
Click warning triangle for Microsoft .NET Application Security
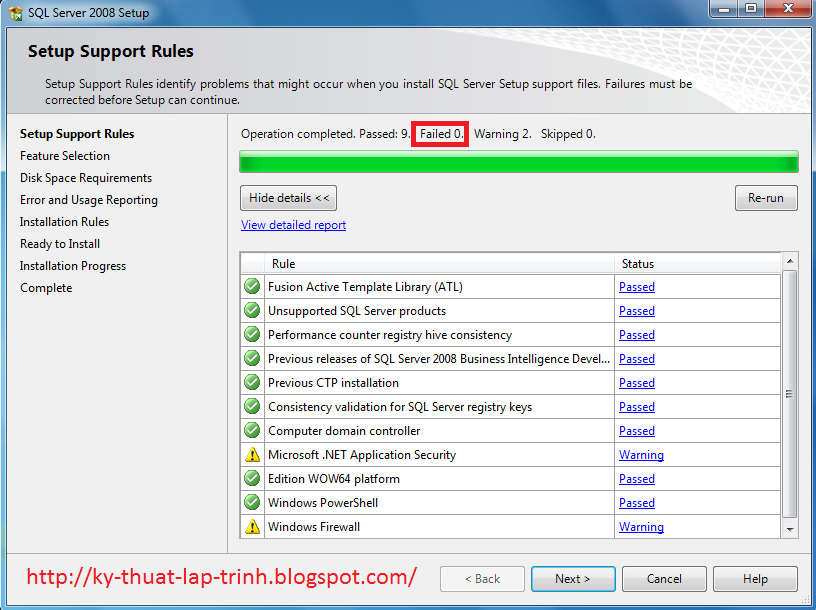(252, 454)
